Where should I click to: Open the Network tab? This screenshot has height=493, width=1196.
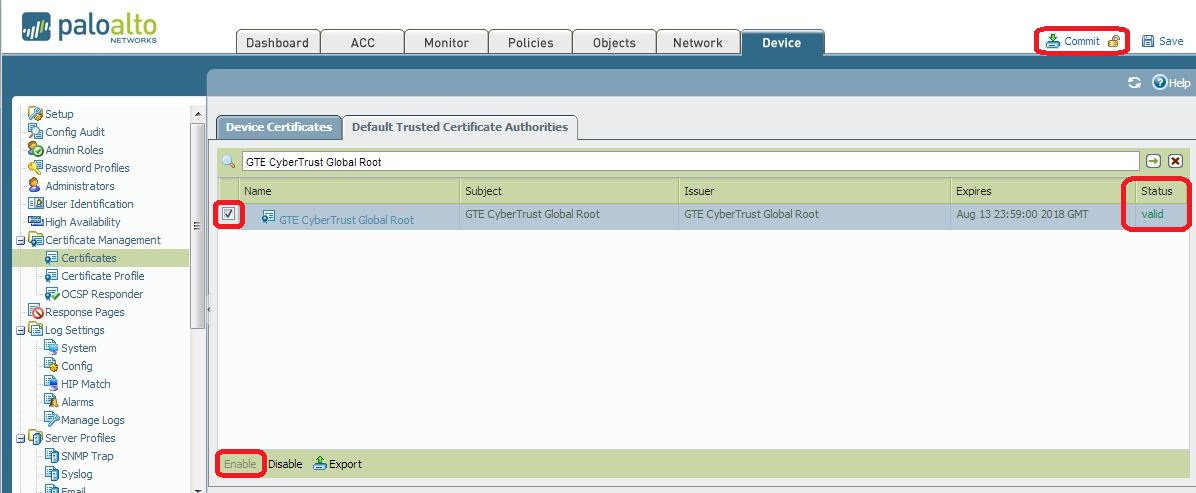(698, 43)
